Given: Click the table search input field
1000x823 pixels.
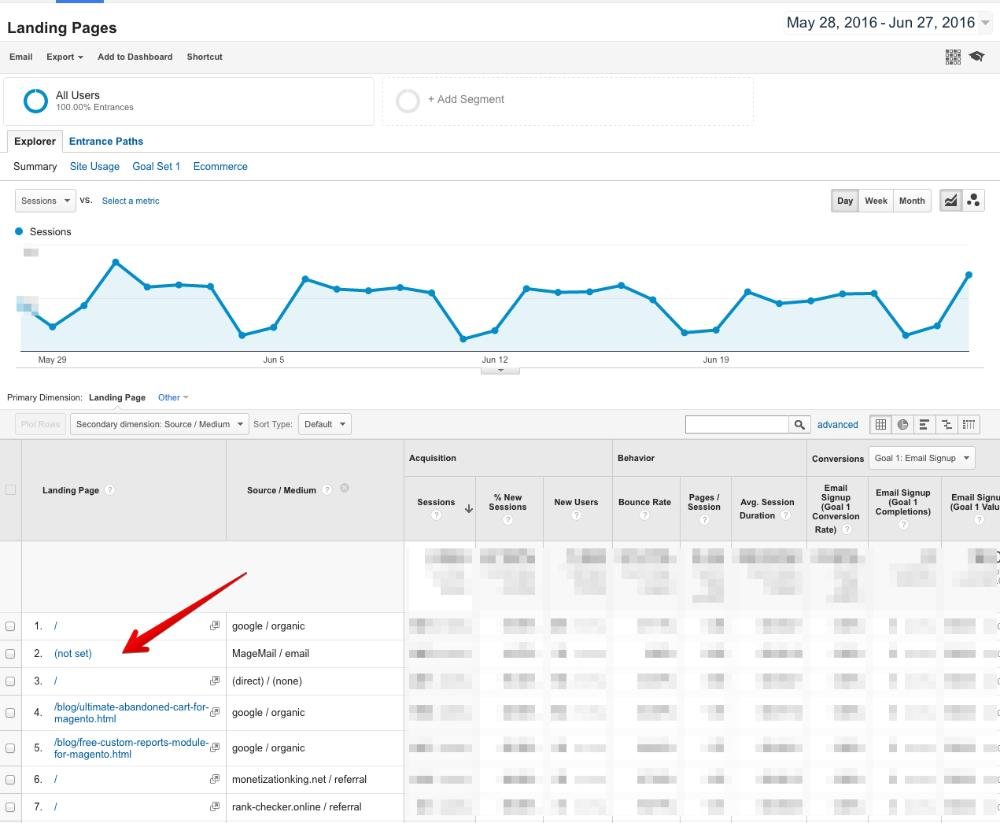Looking at the screenshot, I should point(737,424).
